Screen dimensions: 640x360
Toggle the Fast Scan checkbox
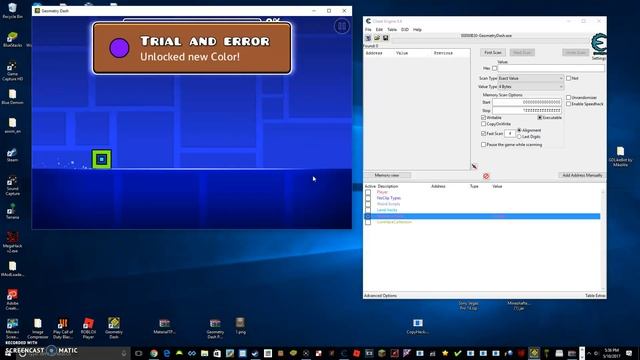[484, 133]
